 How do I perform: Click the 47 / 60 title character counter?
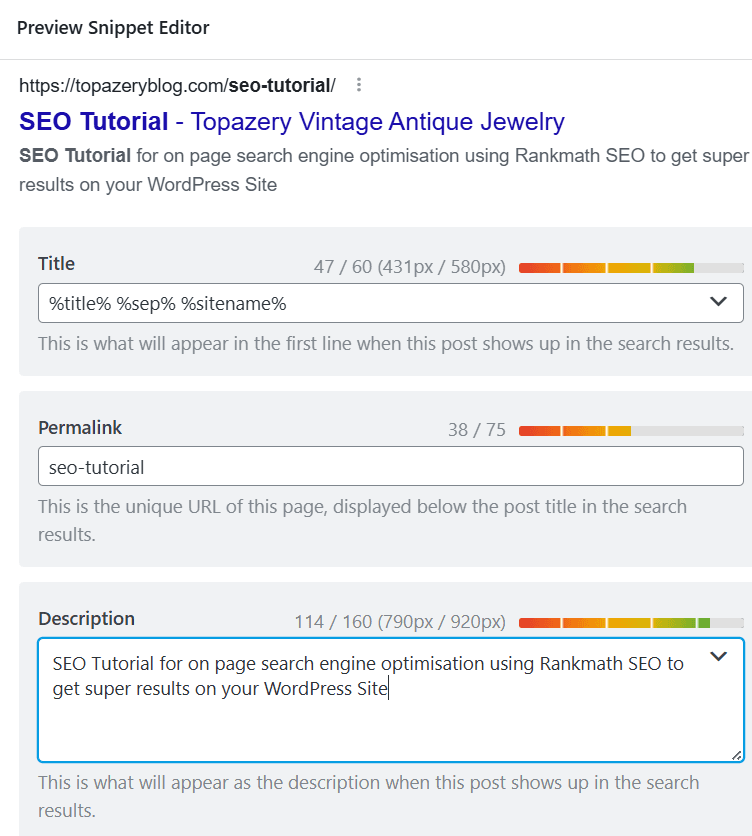409,267
